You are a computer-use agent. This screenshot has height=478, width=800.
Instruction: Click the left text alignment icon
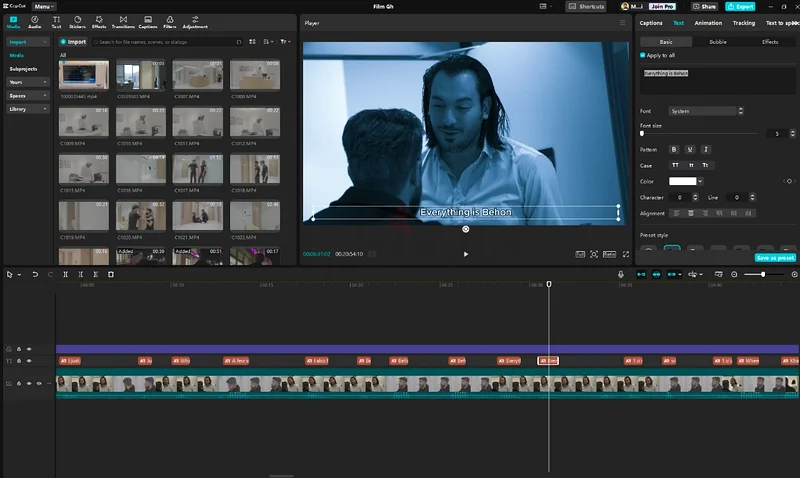click(677, 213)
